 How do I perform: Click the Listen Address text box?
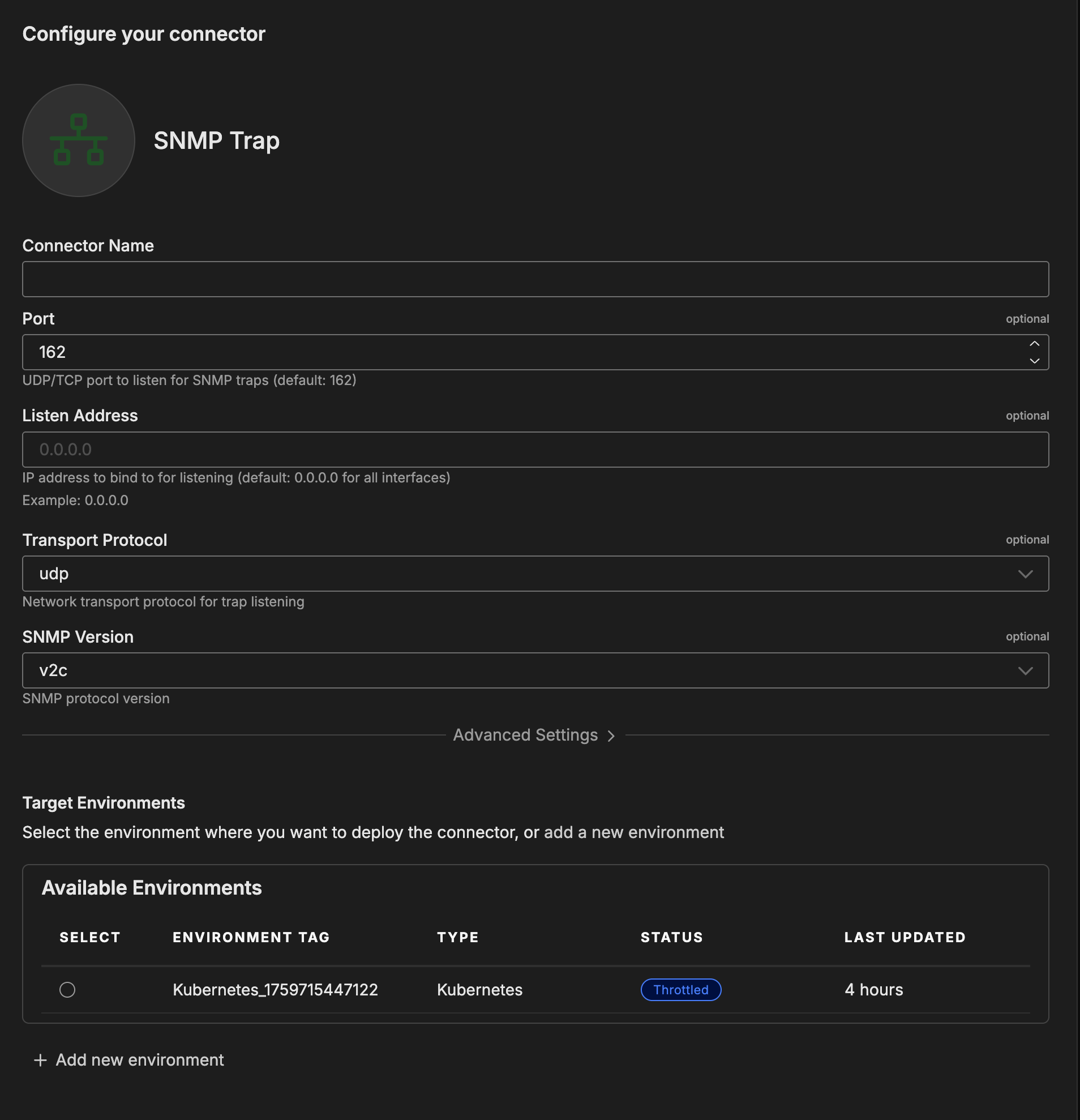[535, 450]
